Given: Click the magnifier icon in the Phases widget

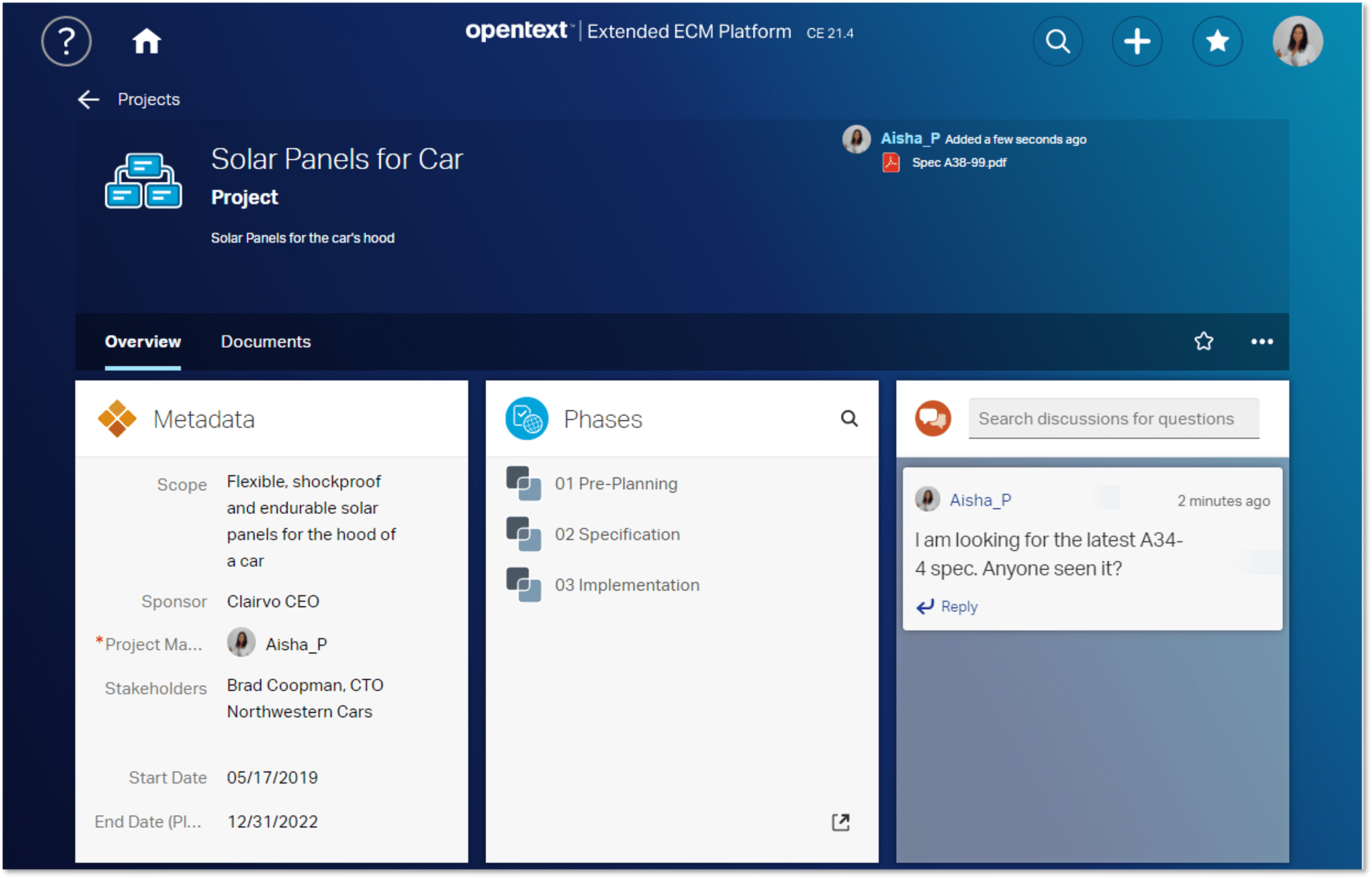Looking at the screenshot, I should pos(849,418).
